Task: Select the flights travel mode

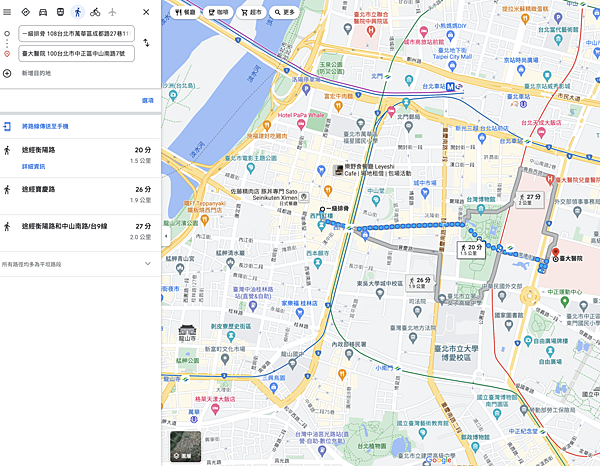Action: 112,12
